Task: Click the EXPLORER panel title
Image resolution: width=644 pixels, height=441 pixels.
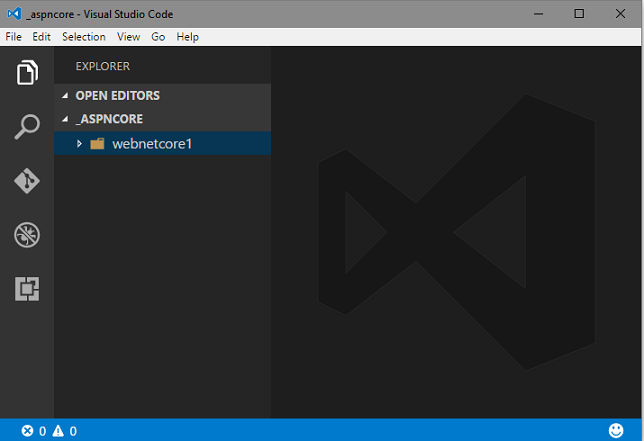Action: (103, 66)
